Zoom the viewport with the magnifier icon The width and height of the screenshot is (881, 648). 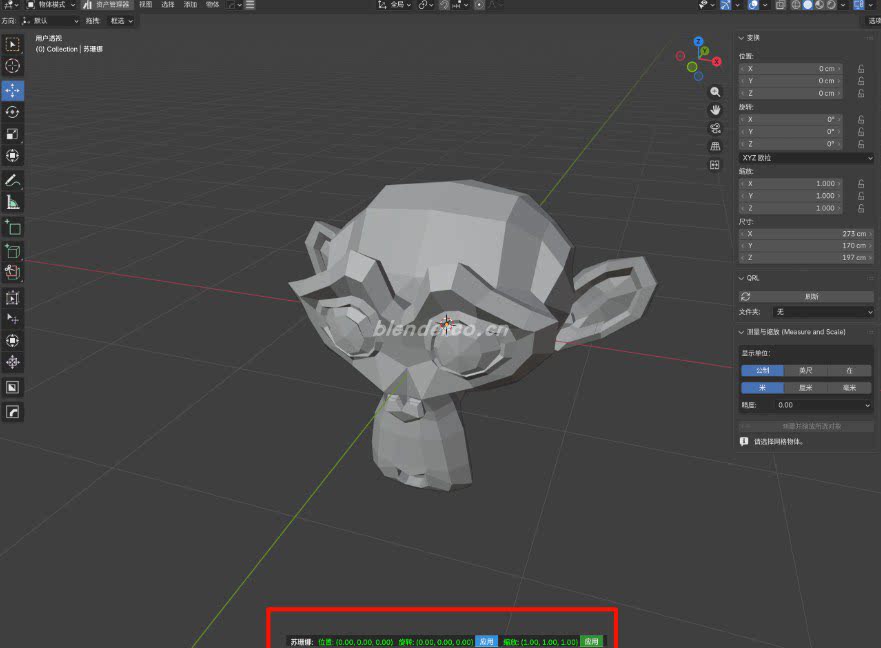coord(715,92)
